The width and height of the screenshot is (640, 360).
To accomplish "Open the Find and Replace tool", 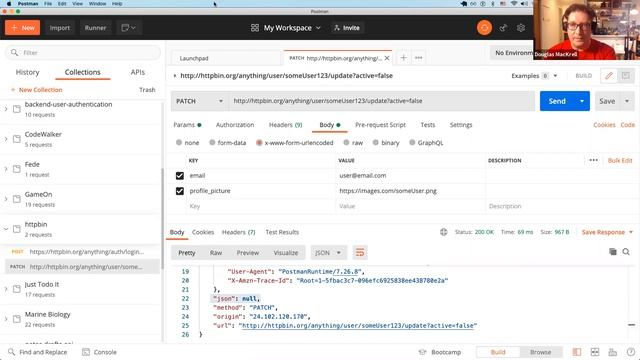I will pos(38,352).
